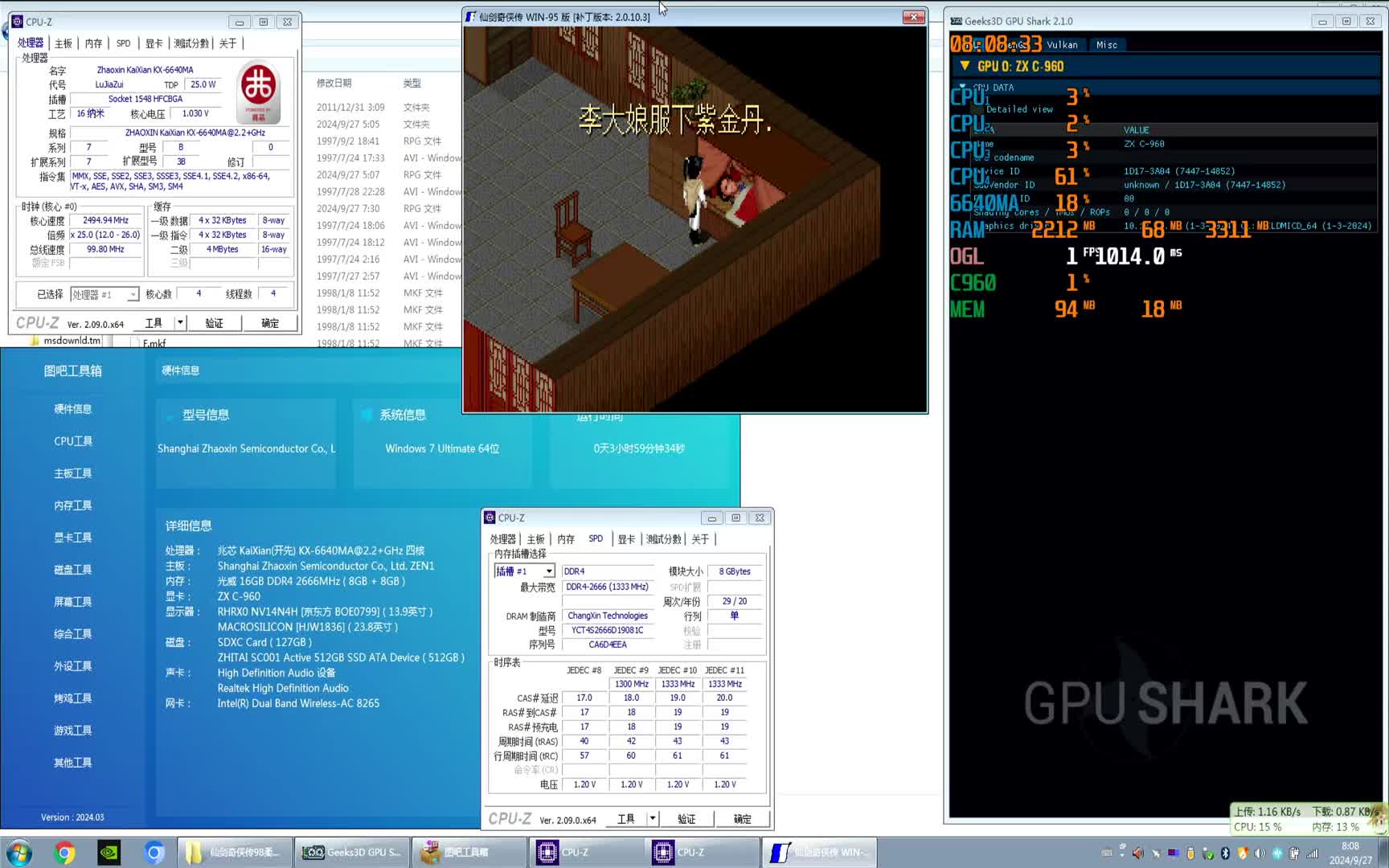Image resolution: width=1389 pixels, height=868 pixels.
Task: Select 烤鸡工具 in the toolbox sidebar
Action: [x=73, y=698]
